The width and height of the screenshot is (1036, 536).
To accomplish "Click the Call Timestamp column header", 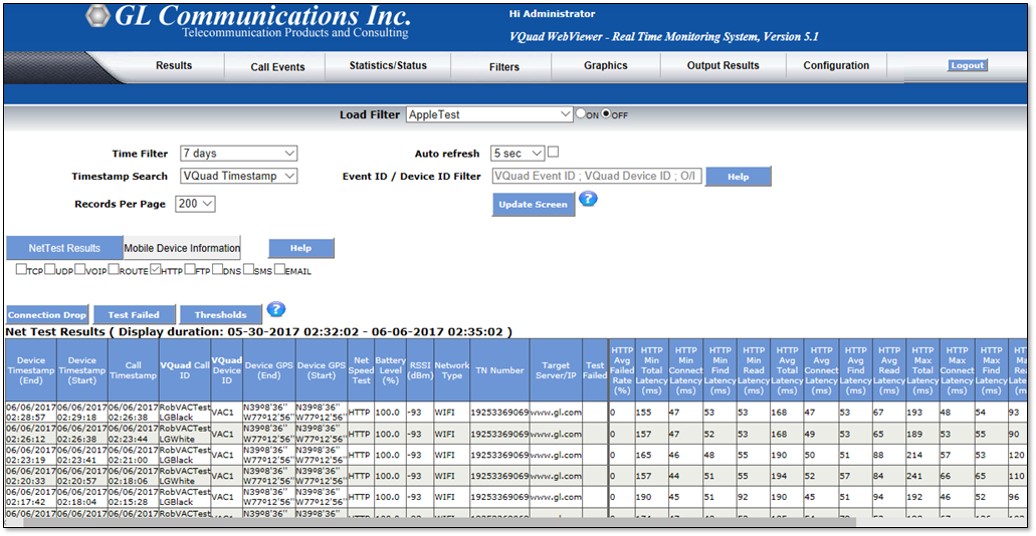I will click(x=133, y=370).
